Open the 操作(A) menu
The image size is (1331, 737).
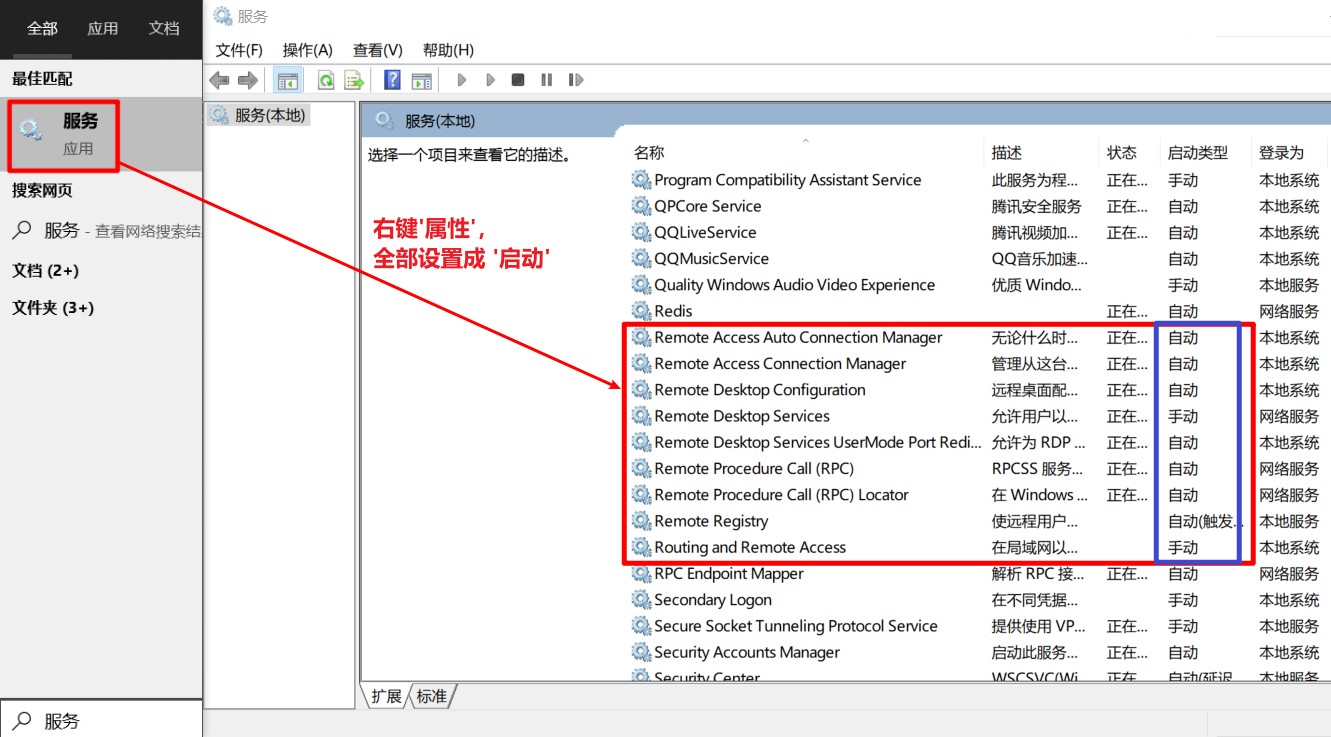point(307,50)
